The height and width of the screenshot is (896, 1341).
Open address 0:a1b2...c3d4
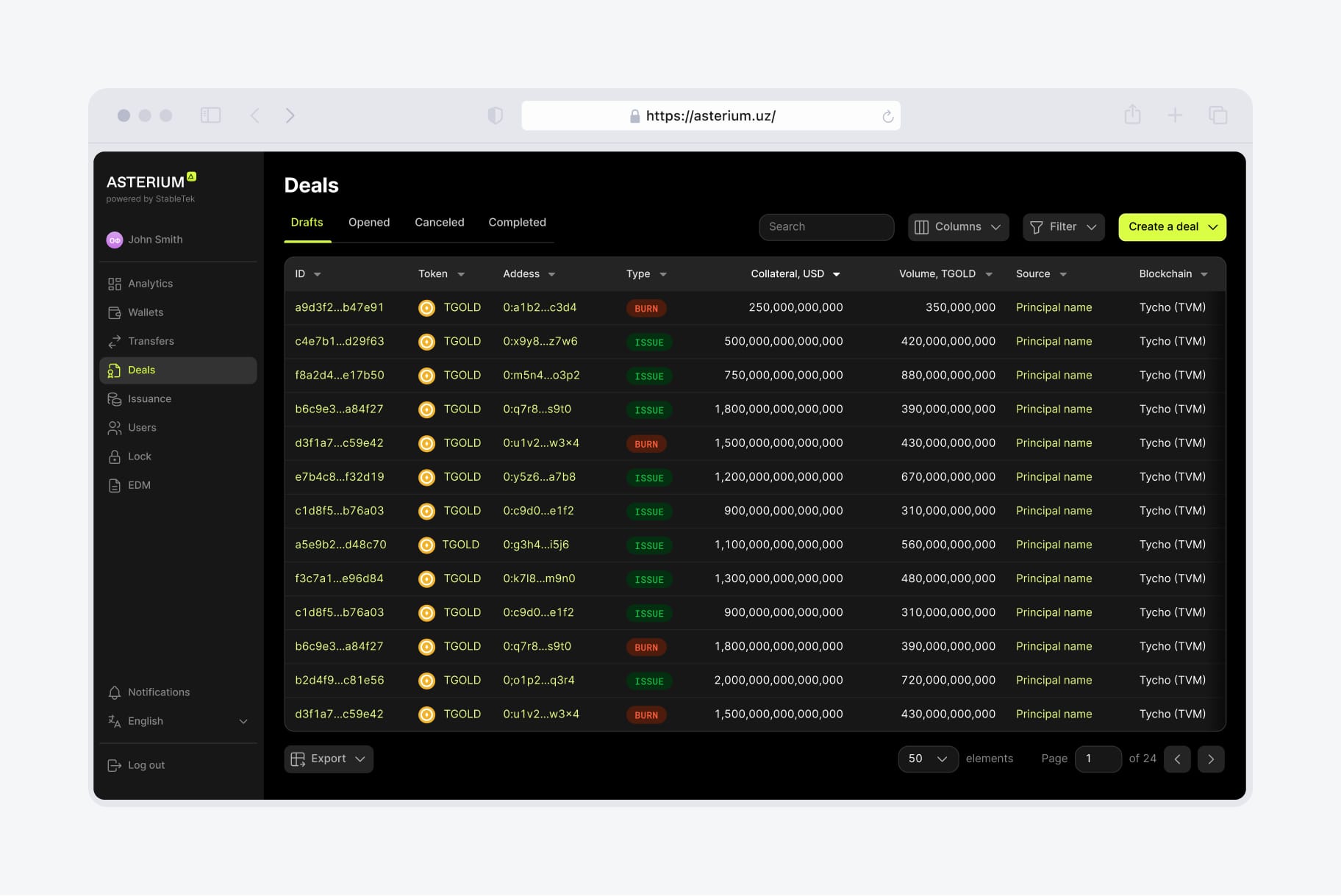pyautogui.click(x=540, y=308)
